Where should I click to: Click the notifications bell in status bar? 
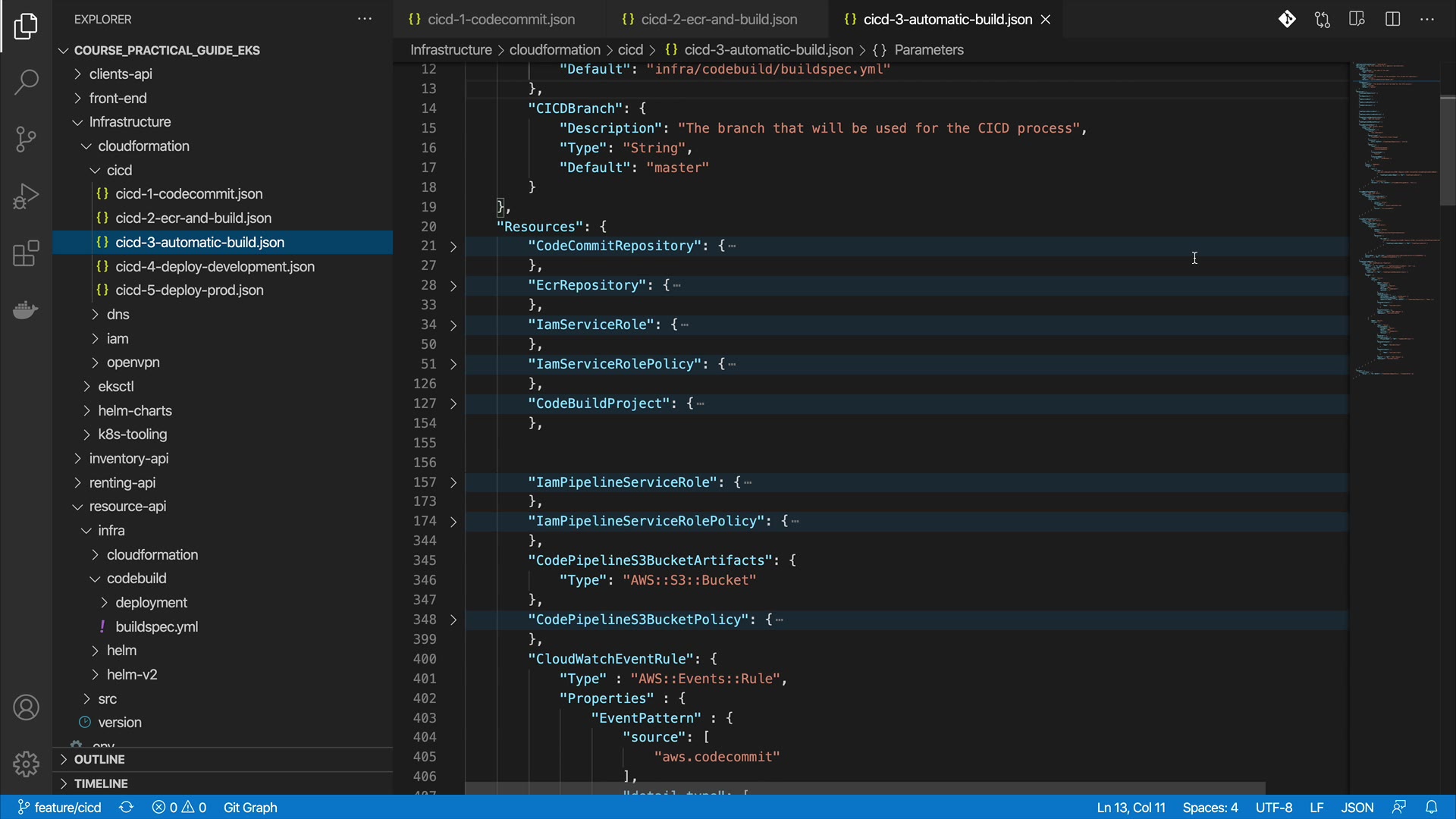click(x=1431, y=807)
